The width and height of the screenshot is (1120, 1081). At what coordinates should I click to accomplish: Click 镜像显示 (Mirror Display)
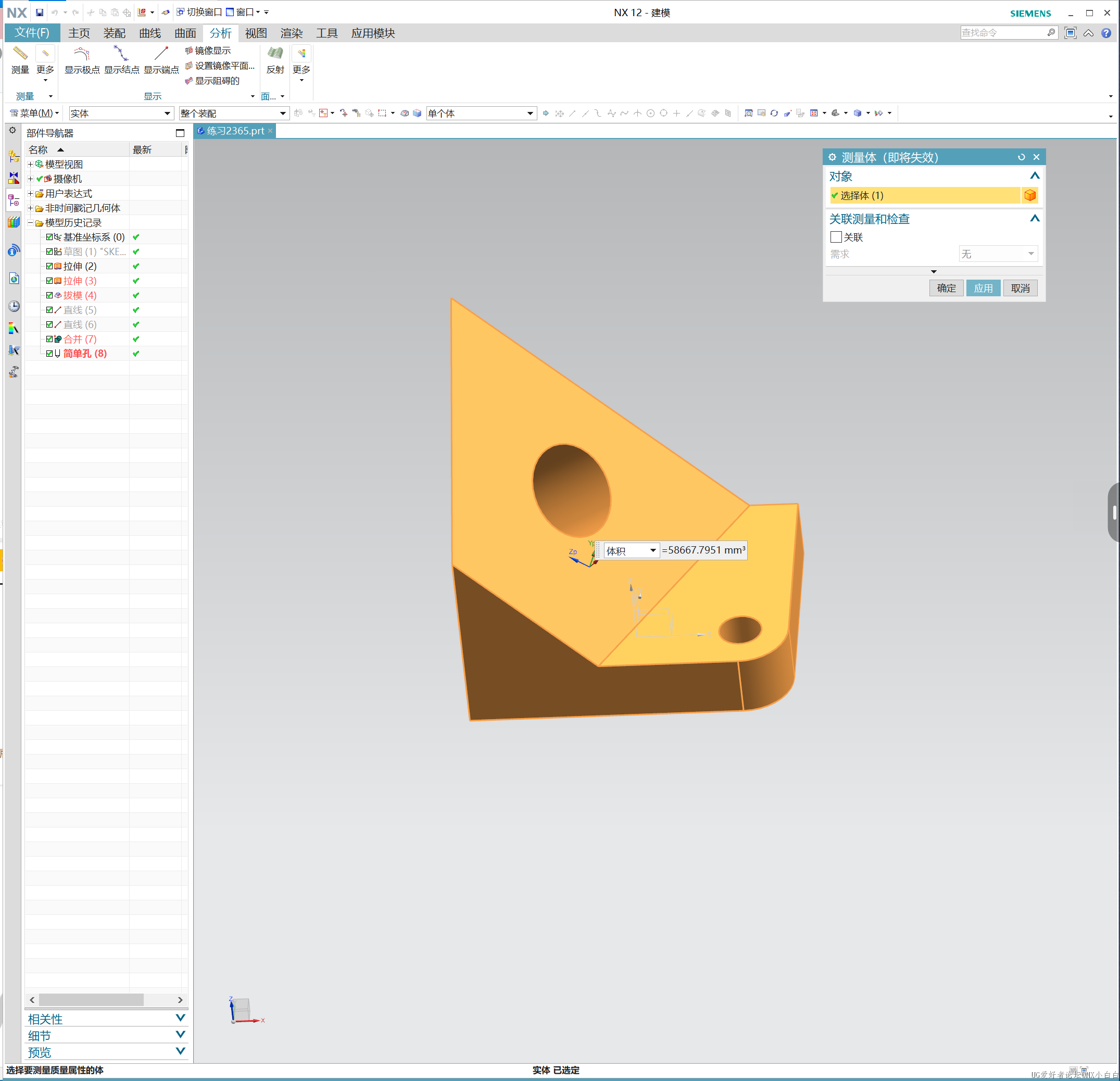coord(208,51)
